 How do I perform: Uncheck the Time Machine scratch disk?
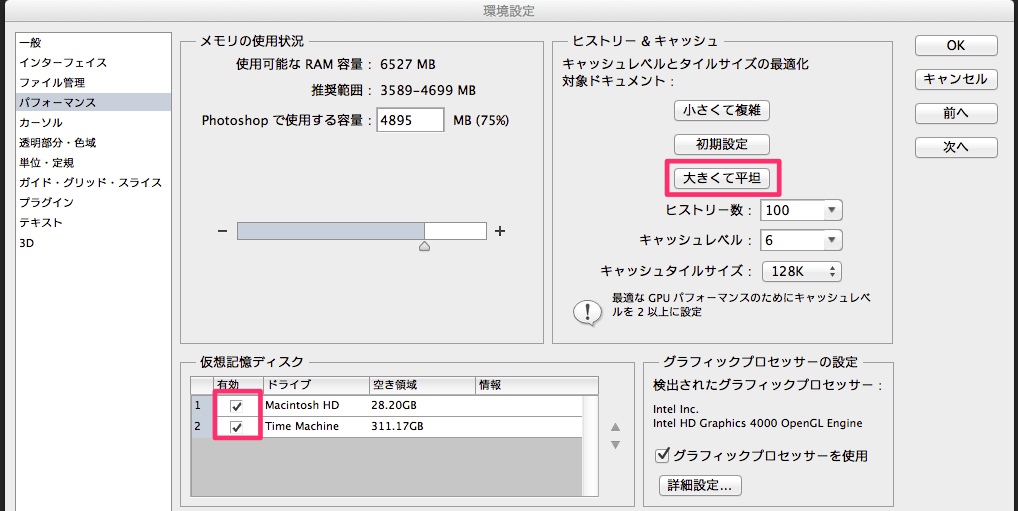pos(237,427)
